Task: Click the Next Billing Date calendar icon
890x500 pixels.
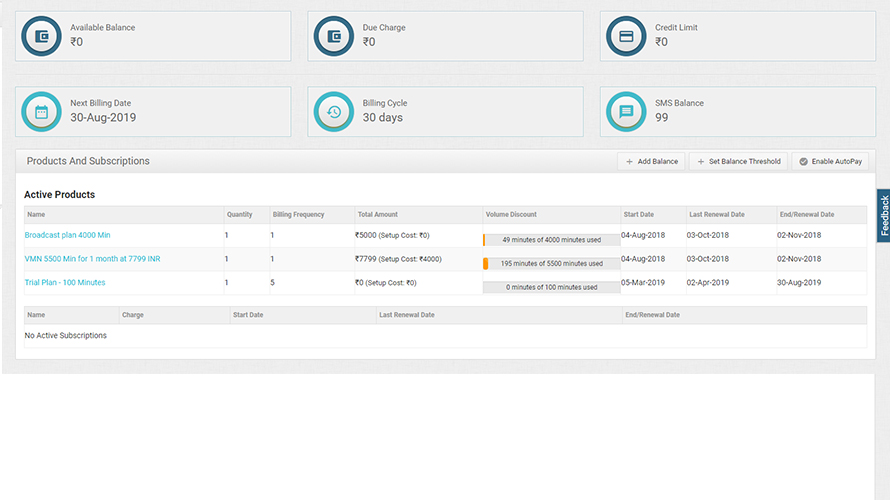Action: click(x=41, y=112)
